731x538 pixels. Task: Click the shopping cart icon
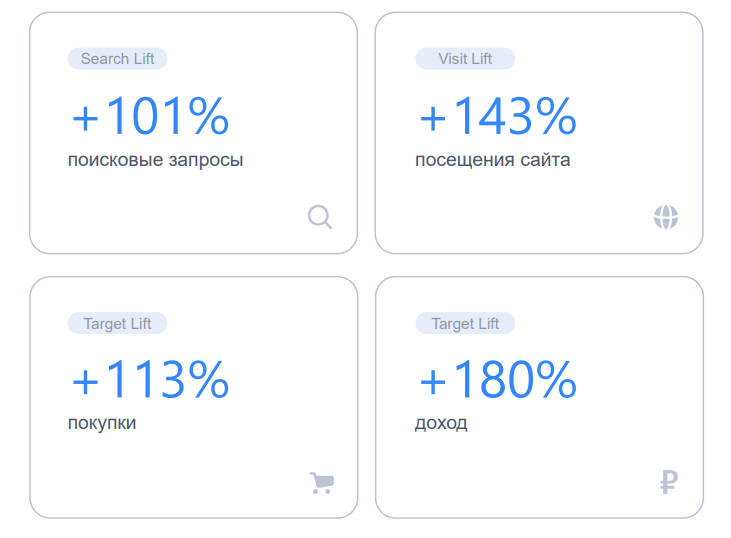click(321, 484)
